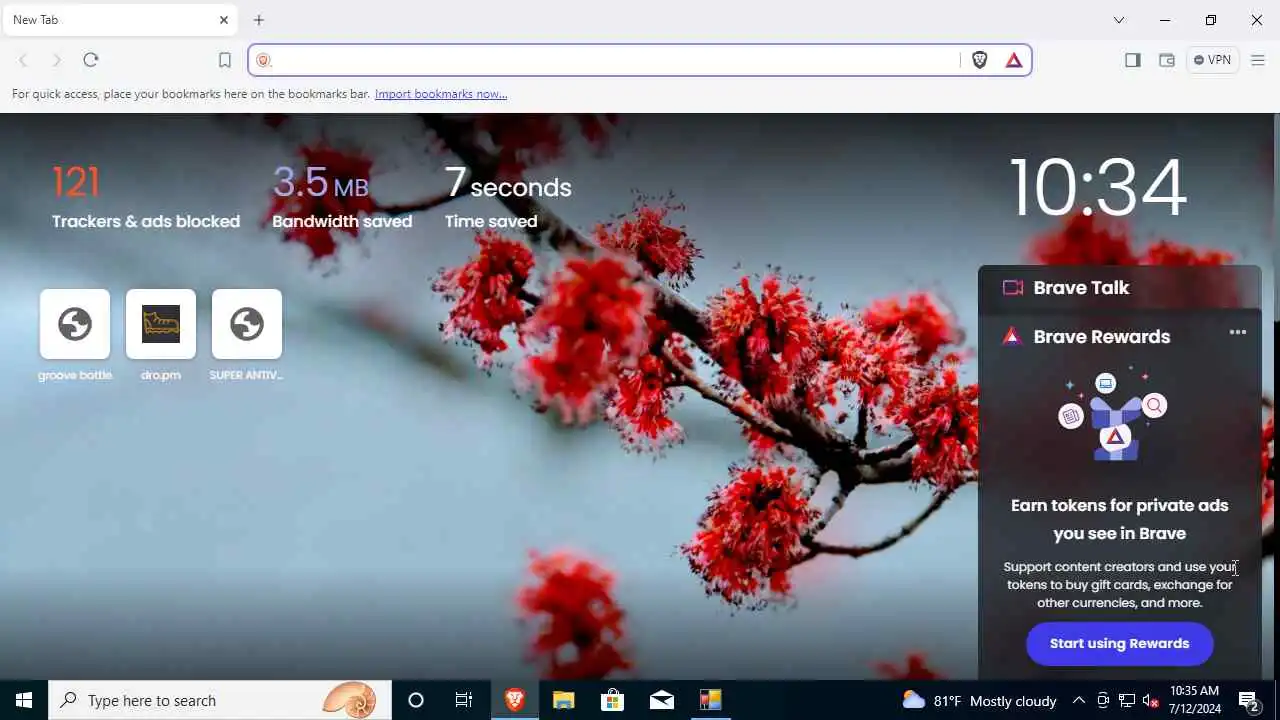
Task: Open the VPN button
Action: click(x=1213, y=60)
